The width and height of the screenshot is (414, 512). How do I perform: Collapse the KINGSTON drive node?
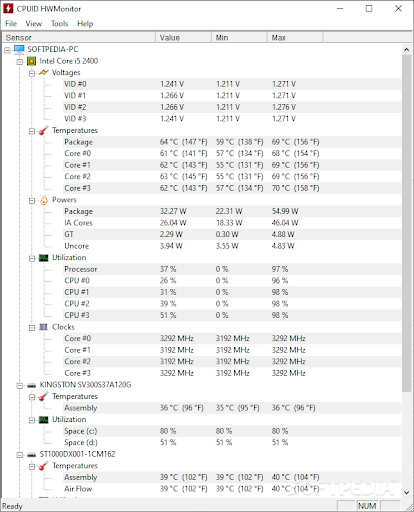pyautogui.click(x=20, y=386)
